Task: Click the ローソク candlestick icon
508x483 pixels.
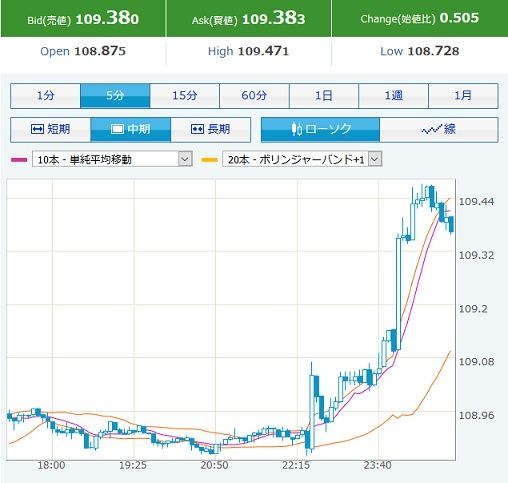Action: (x=297, y=129)
